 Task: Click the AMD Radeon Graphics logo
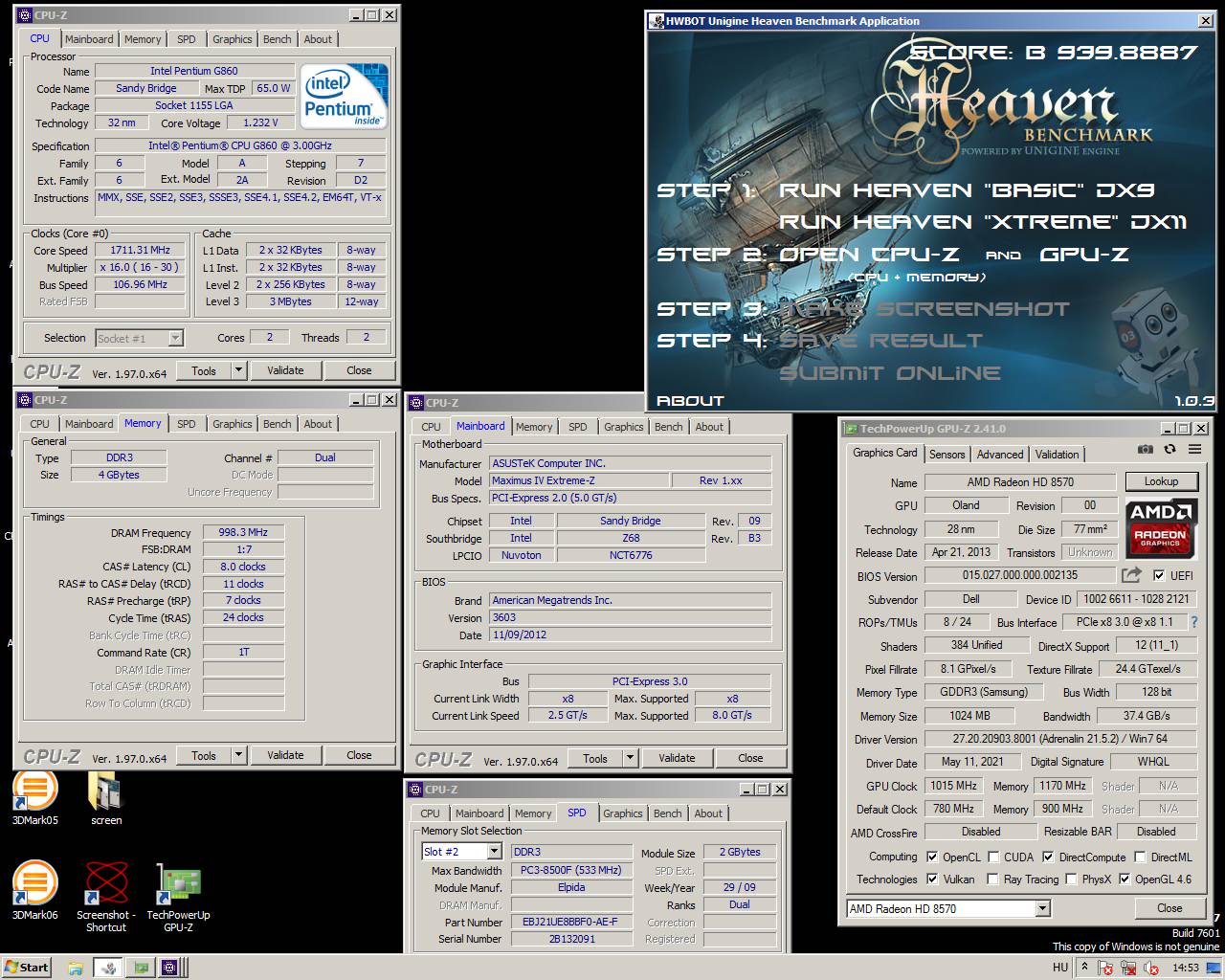tap(1160, 527)
